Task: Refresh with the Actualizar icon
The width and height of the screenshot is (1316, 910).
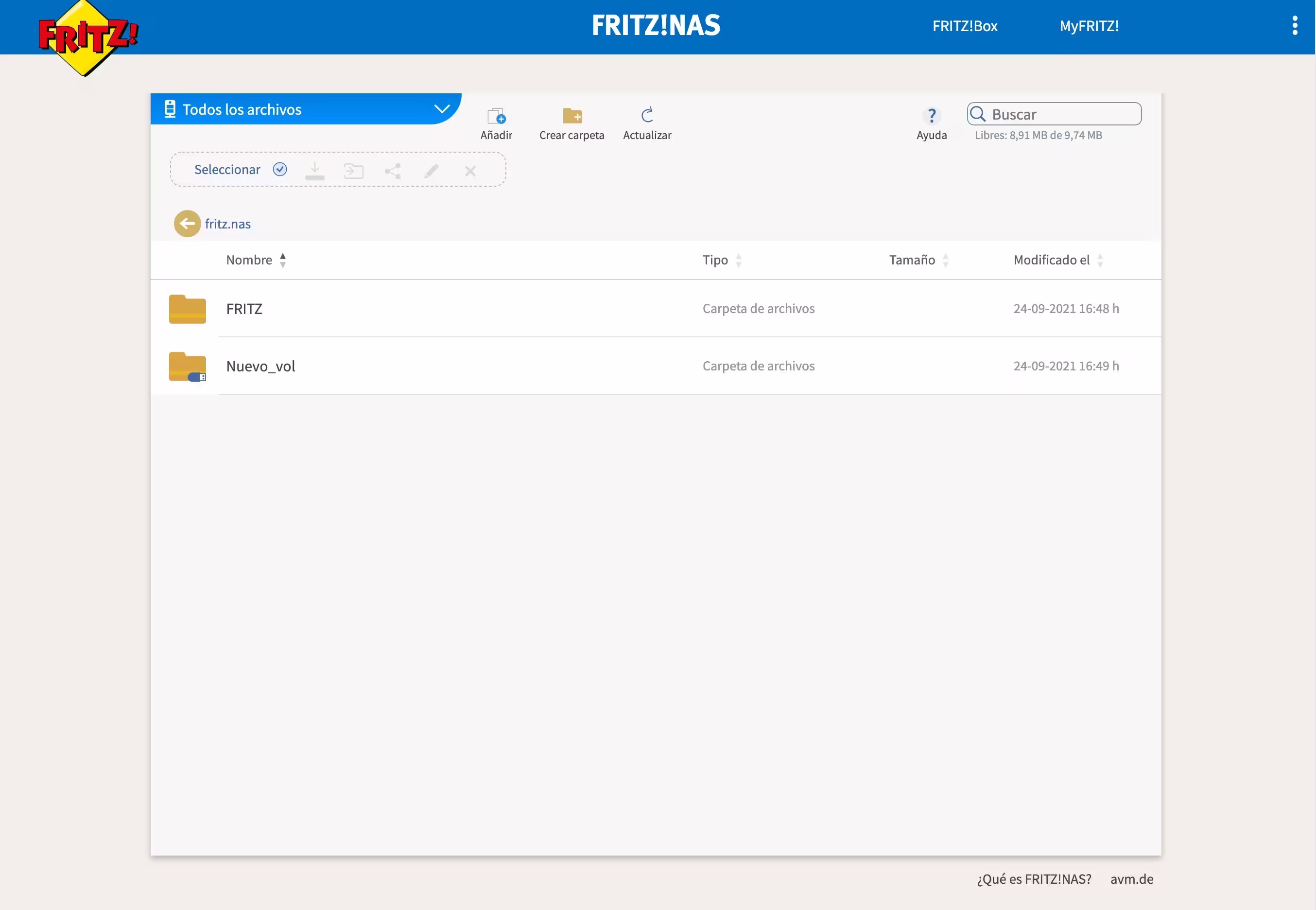Action: (x=647, y=115)
